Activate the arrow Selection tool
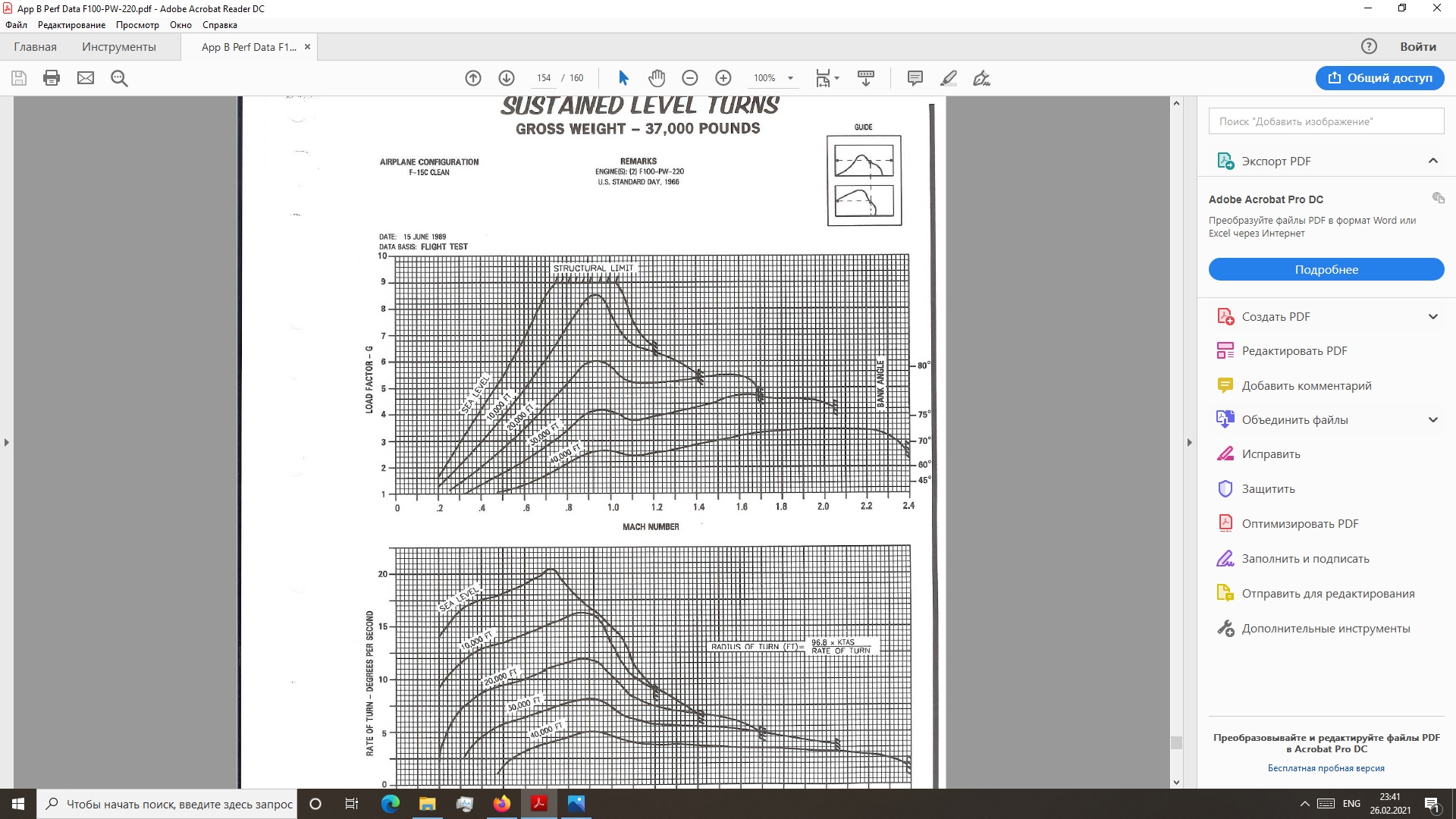Screen dimensions: 1456x819 (x=623, y=78)
